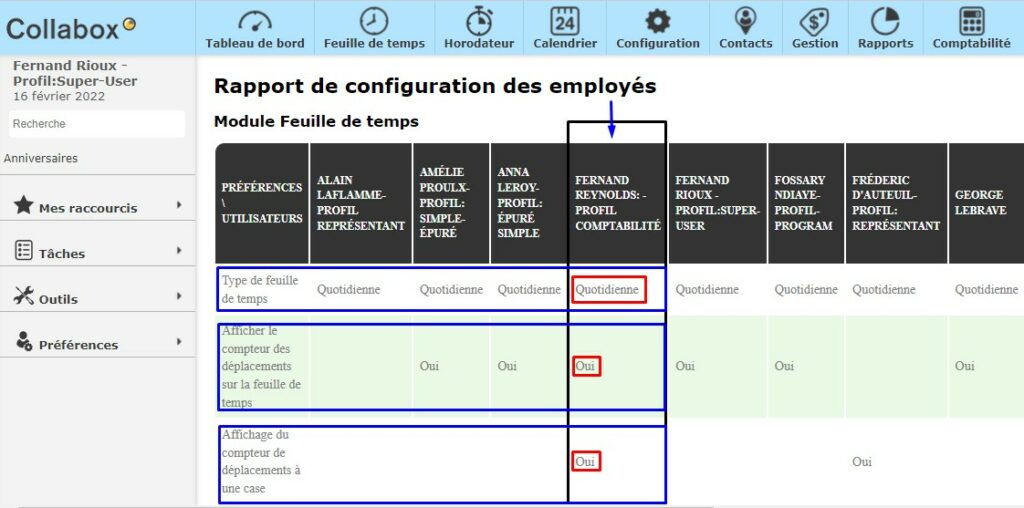Open the Horodateur stopwatch icon
The image size is (1024, 508).
click(479, 21)
